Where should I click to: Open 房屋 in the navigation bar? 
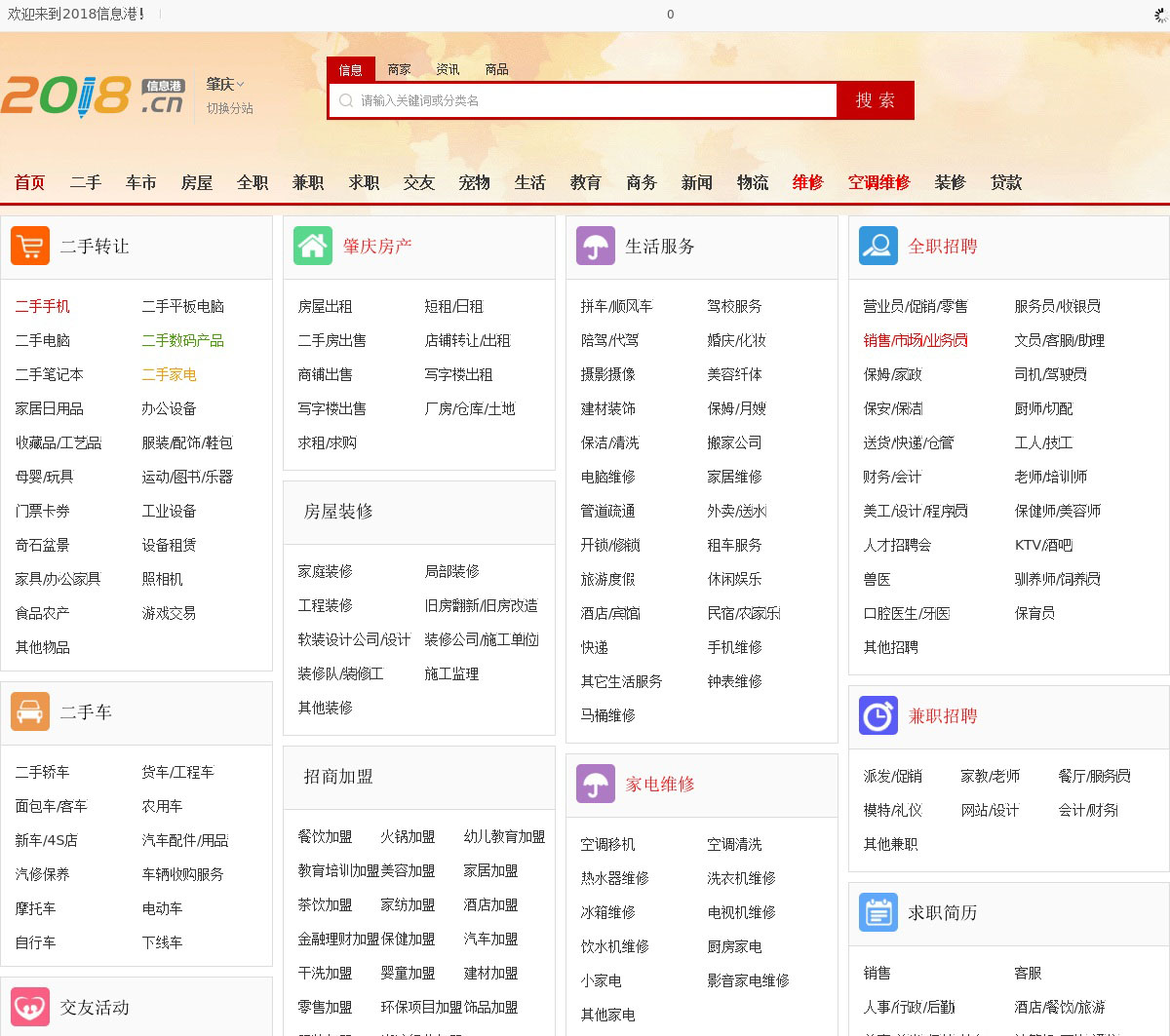(196, 182)
